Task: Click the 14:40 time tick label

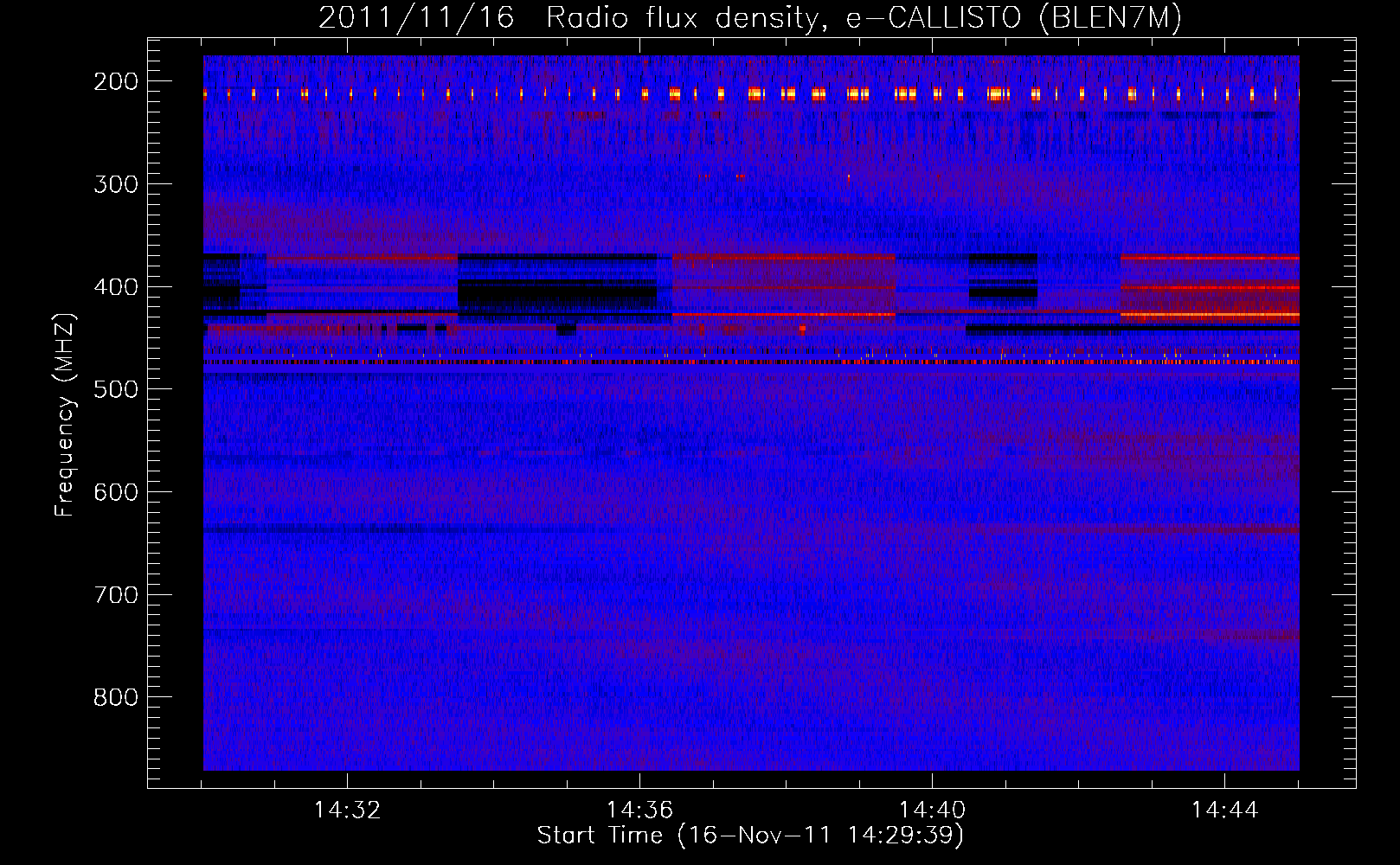Action: (932, 811)
